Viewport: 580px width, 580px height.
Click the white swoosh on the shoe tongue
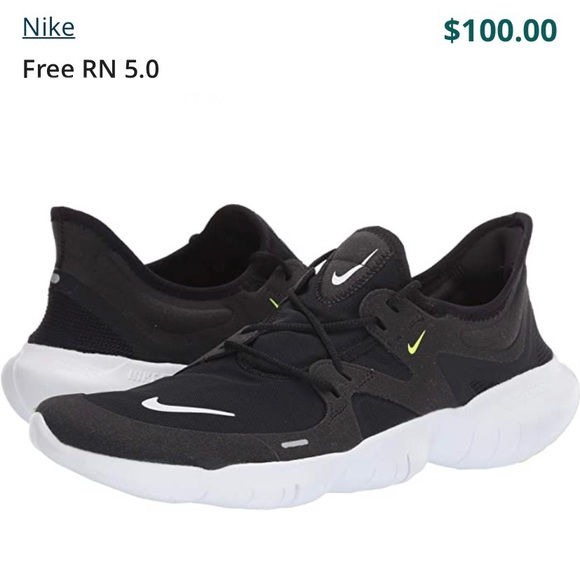354,267
